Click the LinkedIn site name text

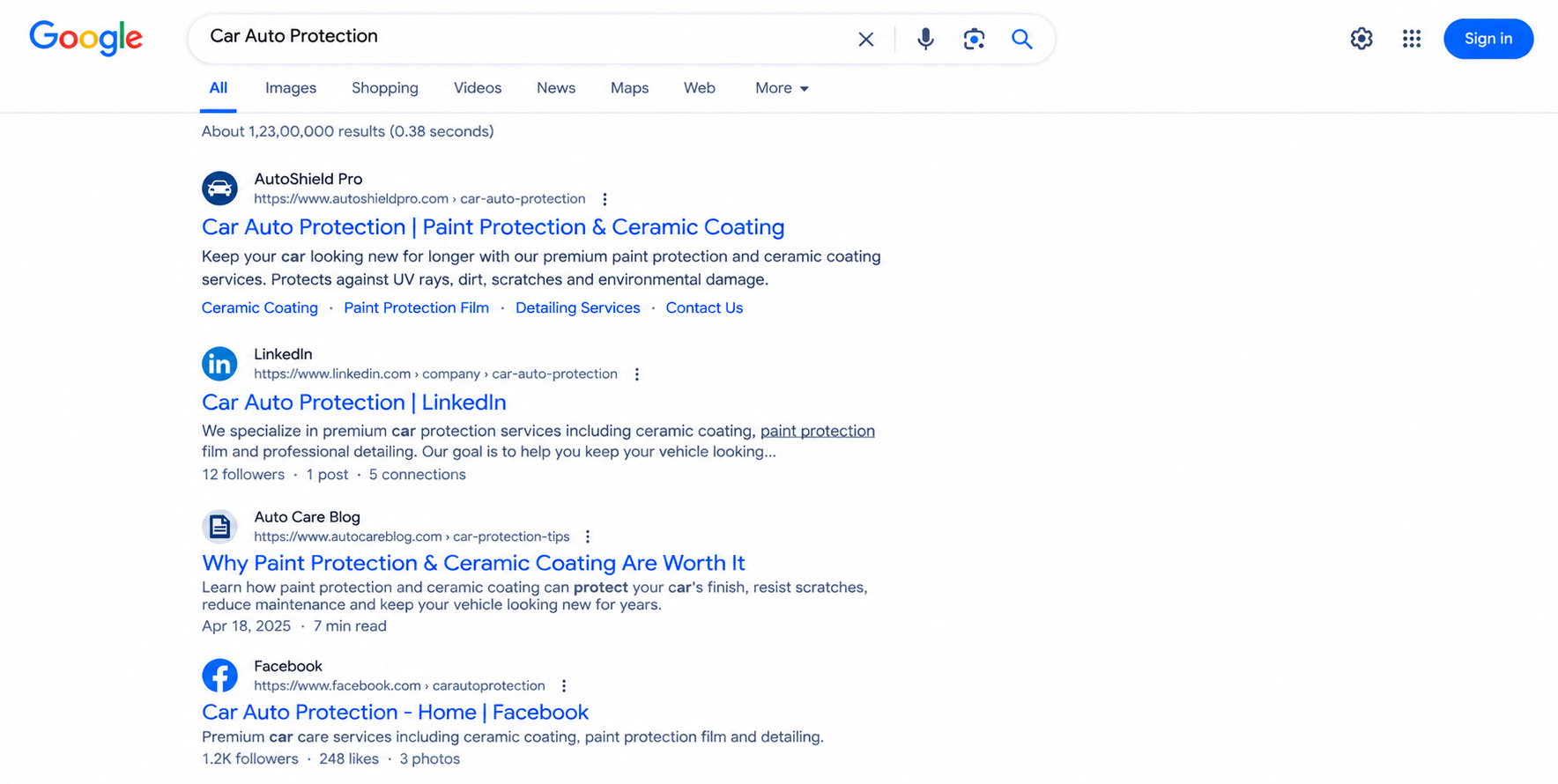click(283, 354)
